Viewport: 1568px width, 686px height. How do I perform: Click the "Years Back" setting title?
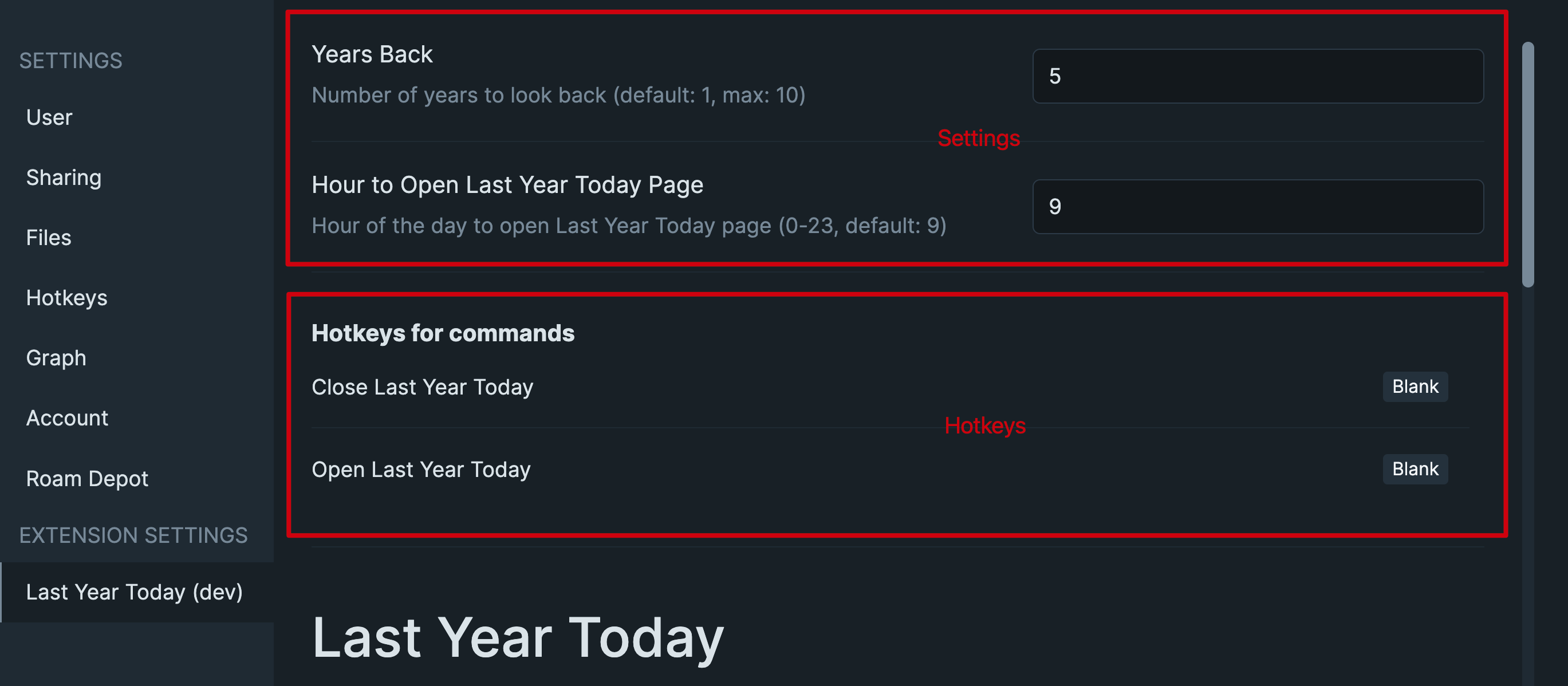tap(372, 54)
